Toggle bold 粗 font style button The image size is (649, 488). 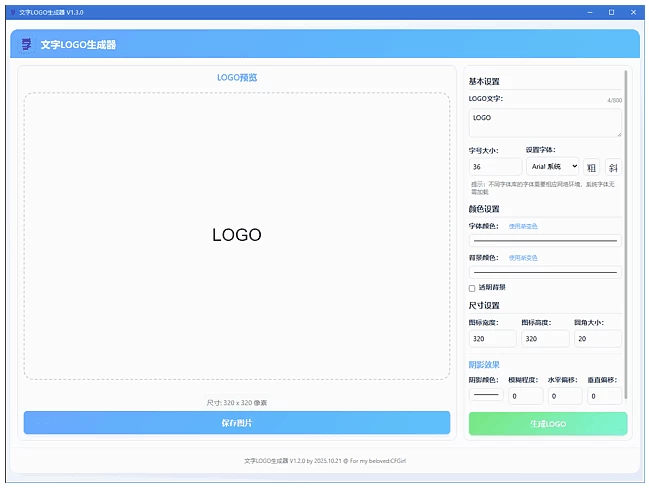coord(591,167)
